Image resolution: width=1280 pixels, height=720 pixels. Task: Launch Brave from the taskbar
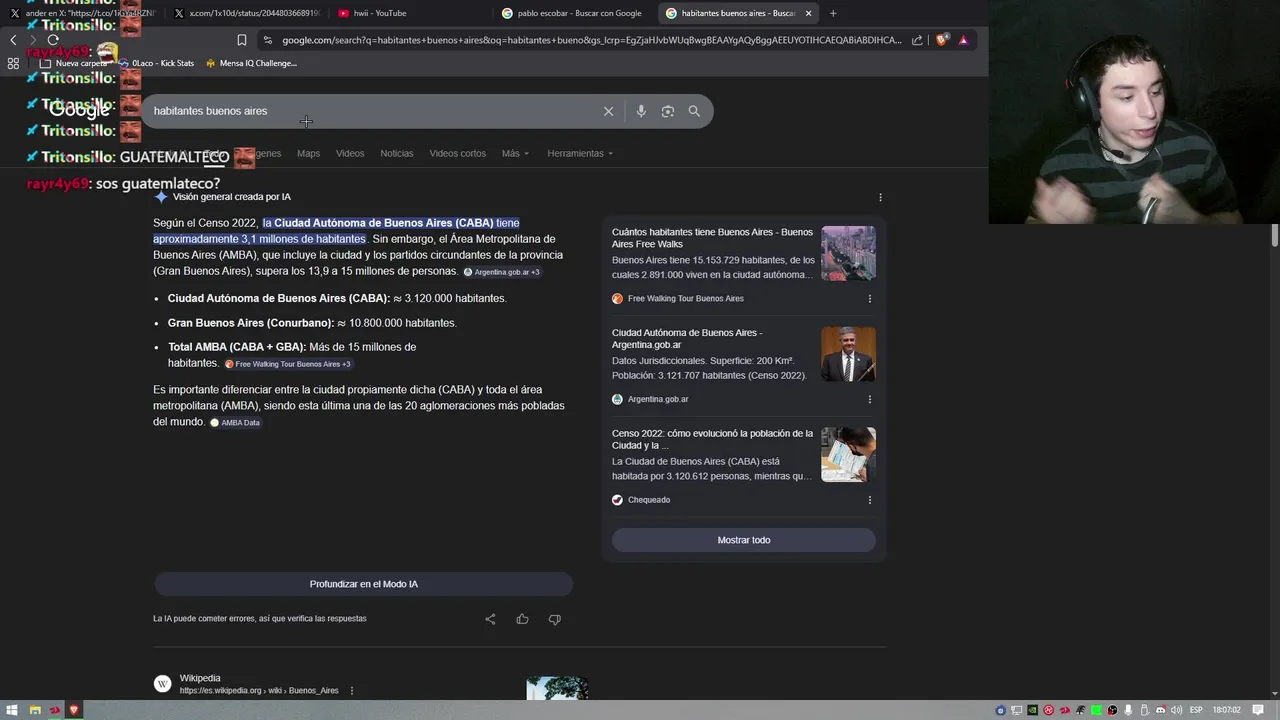point(74,710)
